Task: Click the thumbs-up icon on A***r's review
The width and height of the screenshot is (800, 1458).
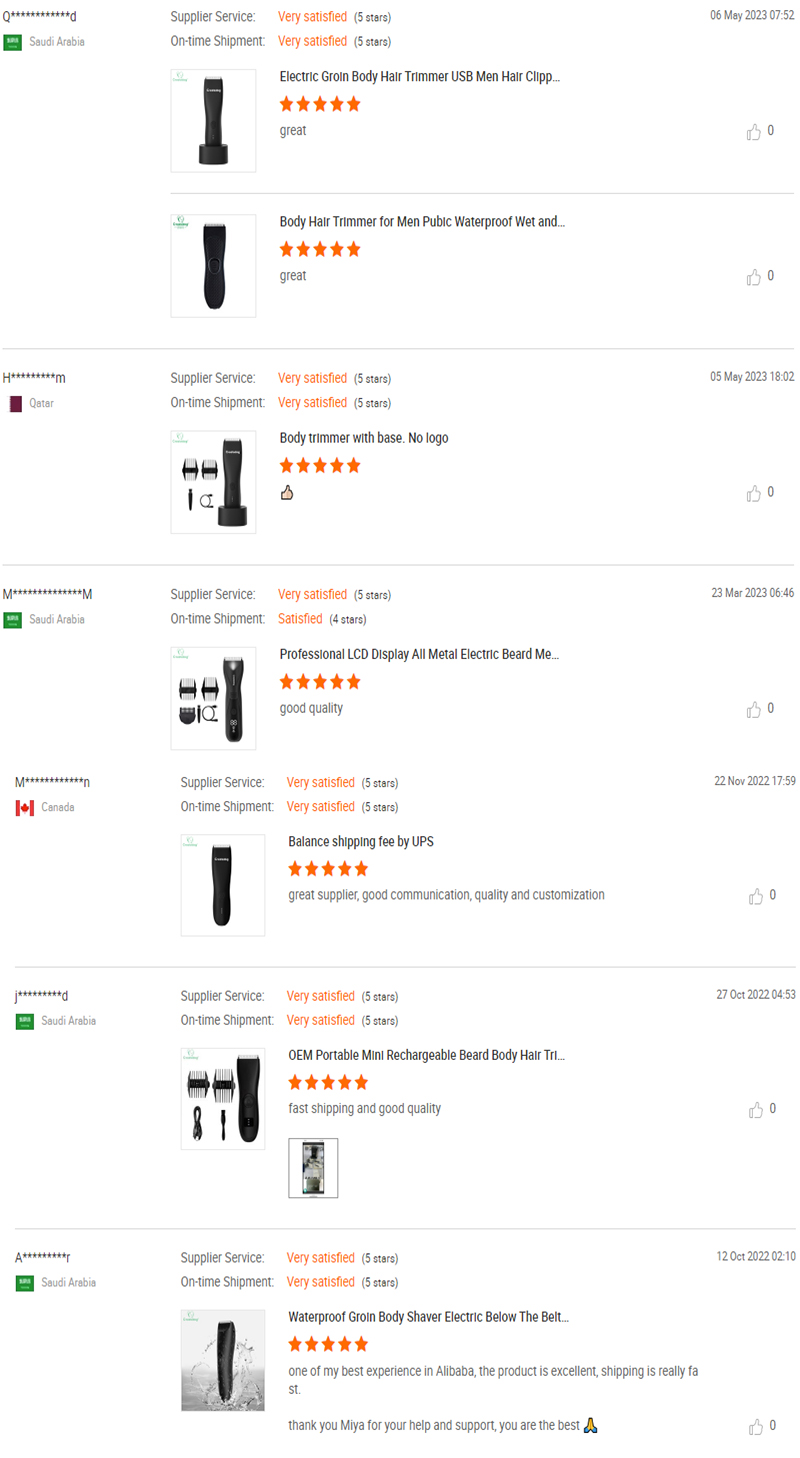Action: (x=757, y=1425)
